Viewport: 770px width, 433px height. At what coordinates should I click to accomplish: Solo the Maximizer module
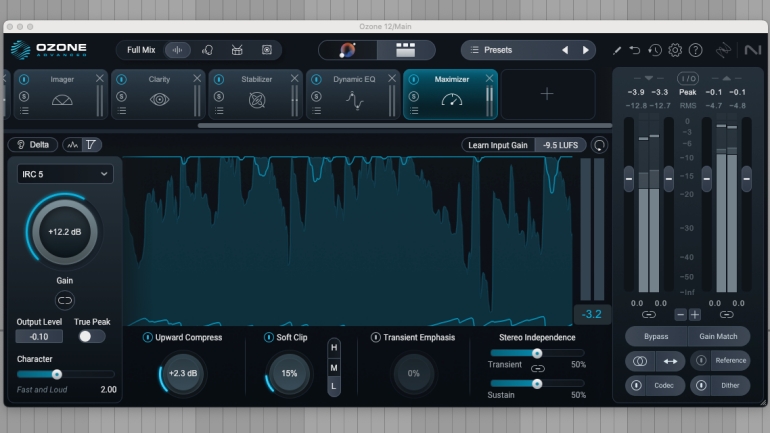coord(413,96)
